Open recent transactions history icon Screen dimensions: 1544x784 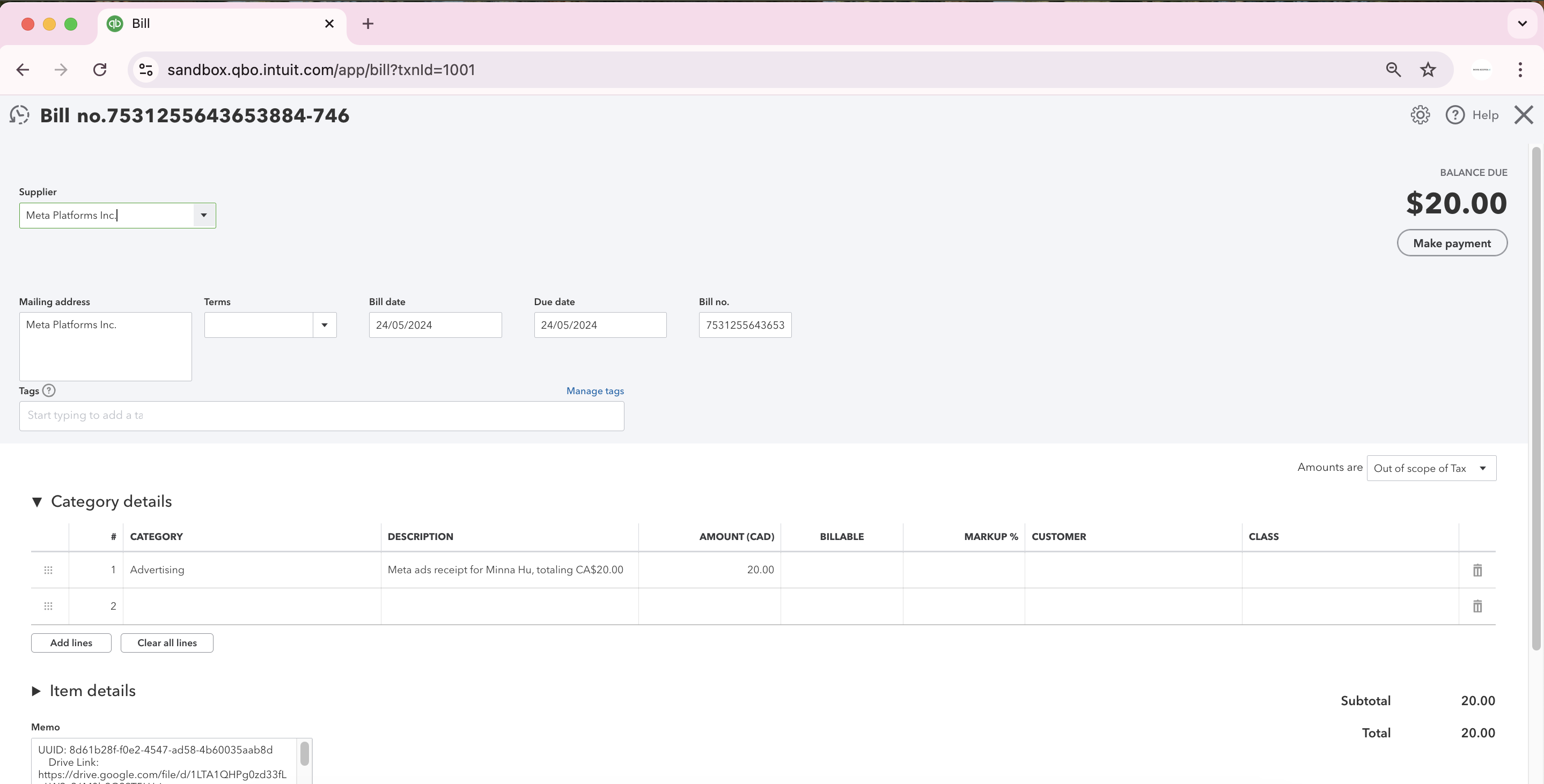[x=19, y=115]
